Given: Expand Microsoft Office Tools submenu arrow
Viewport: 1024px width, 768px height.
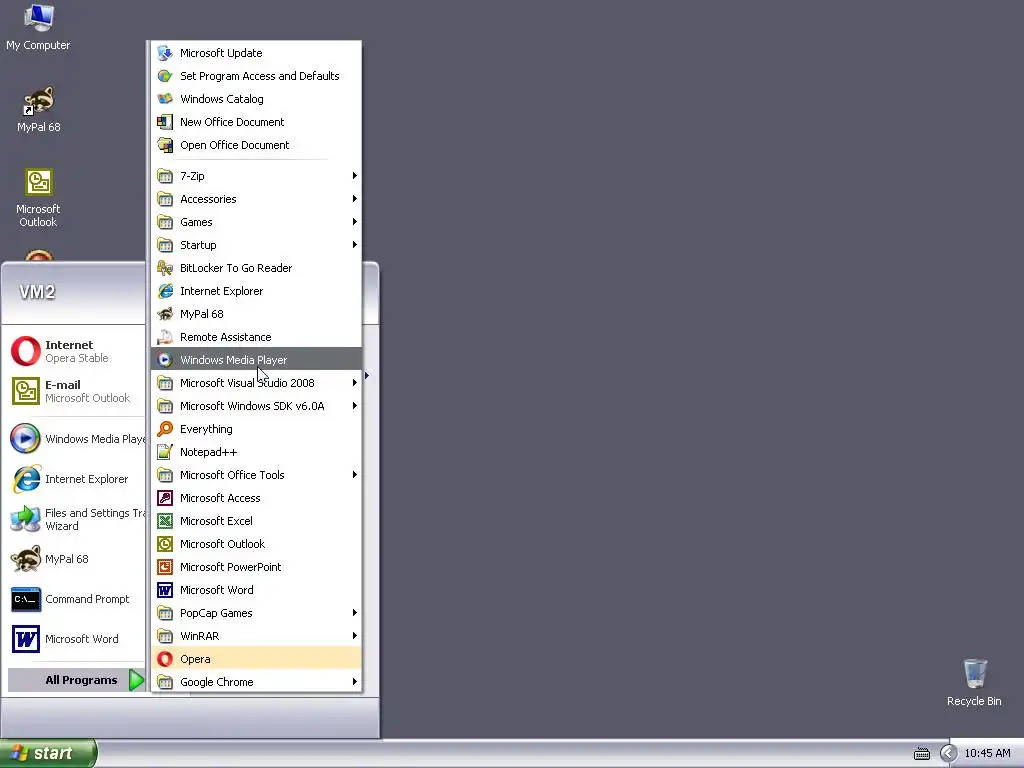Looking at the screenshot, I should point(355,475).
